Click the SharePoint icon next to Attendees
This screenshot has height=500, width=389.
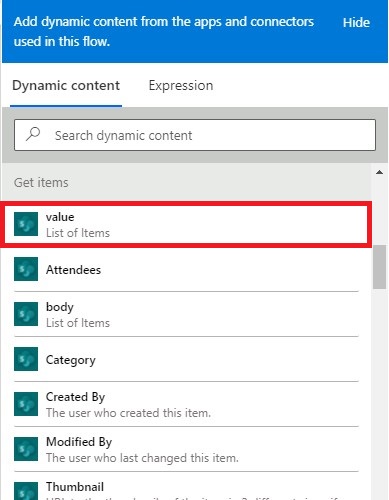point(26,269)
